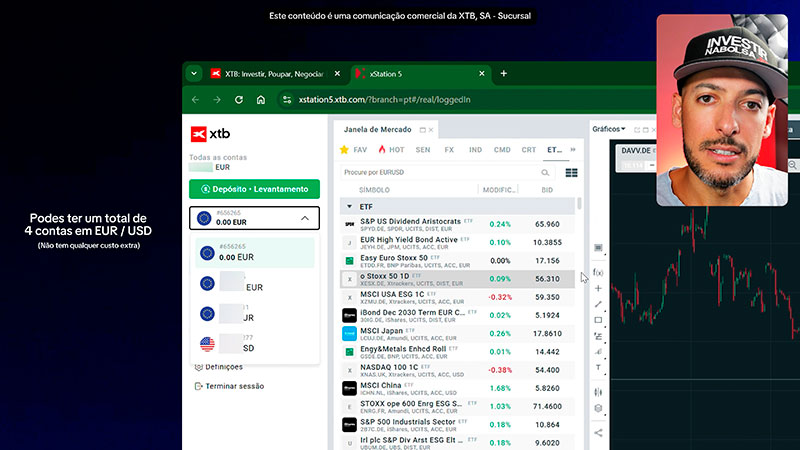Select the crosshair tool
Viewport: 800px width, 450px height.
tap(598, 288)
